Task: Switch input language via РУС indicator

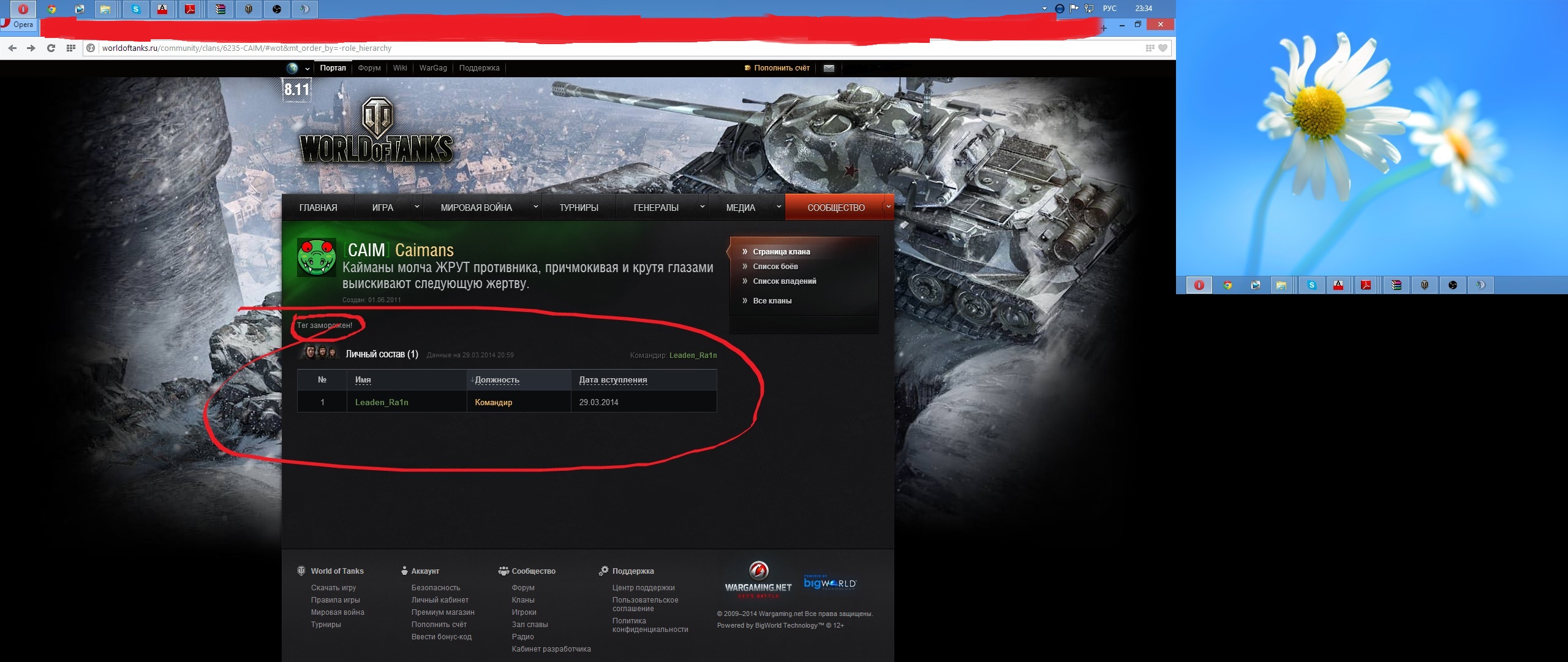Action: (x=1110, y=9)
